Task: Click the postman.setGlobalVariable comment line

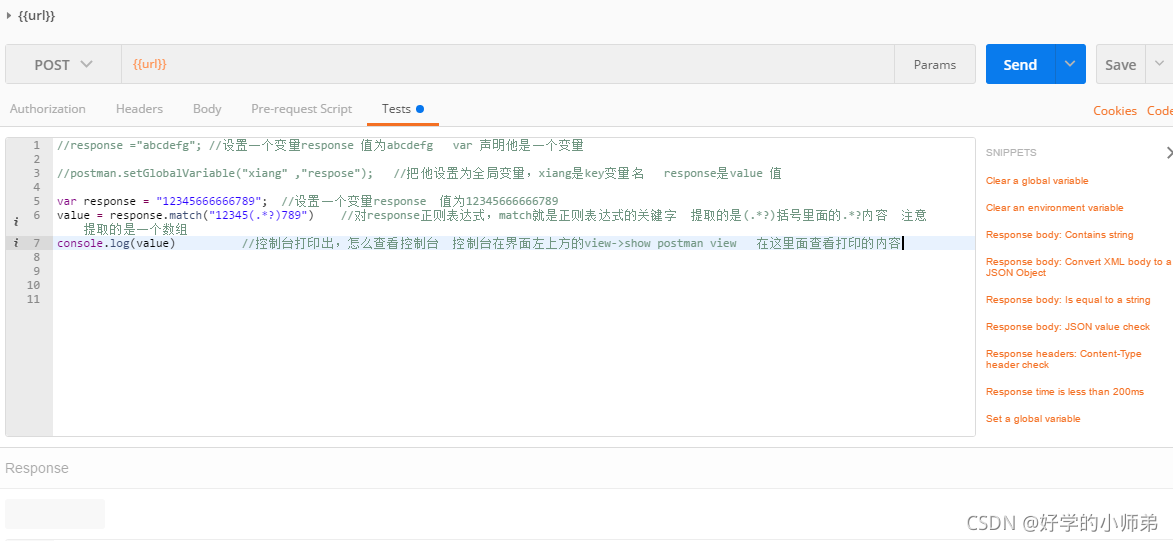Action: pyautogui.click(x=419, y=174)
